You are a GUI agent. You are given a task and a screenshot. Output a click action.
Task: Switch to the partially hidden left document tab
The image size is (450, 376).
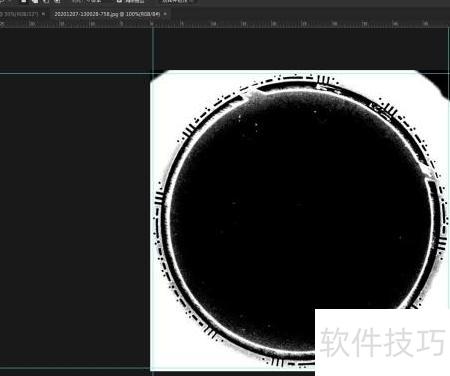pos(19,14)
